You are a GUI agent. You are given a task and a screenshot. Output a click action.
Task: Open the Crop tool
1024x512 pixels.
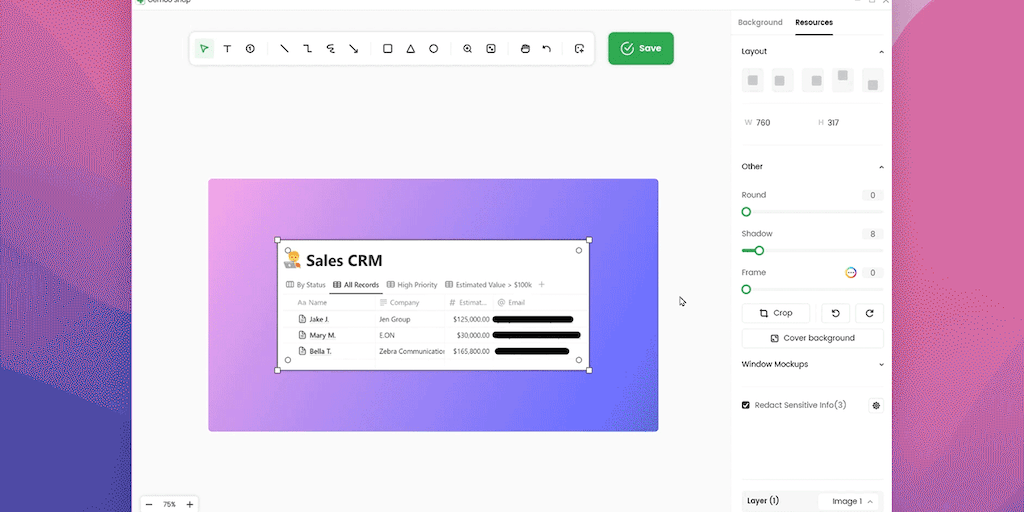pyautogui.click(x=776, y=313)
